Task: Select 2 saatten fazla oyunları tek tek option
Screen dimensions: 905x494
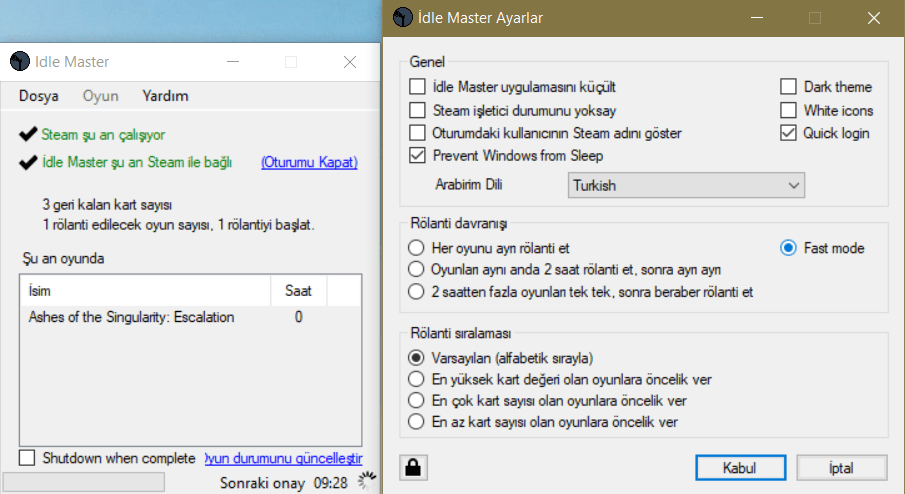Action: click(x=416, y=291)
